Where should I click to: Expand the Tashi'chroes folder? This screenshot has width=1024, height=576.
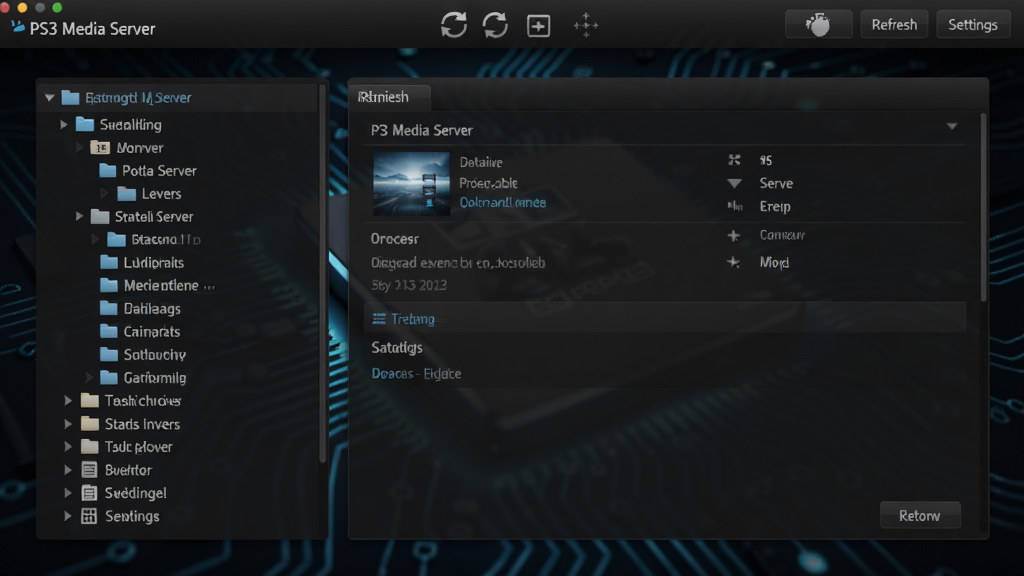tap(68, 400)
